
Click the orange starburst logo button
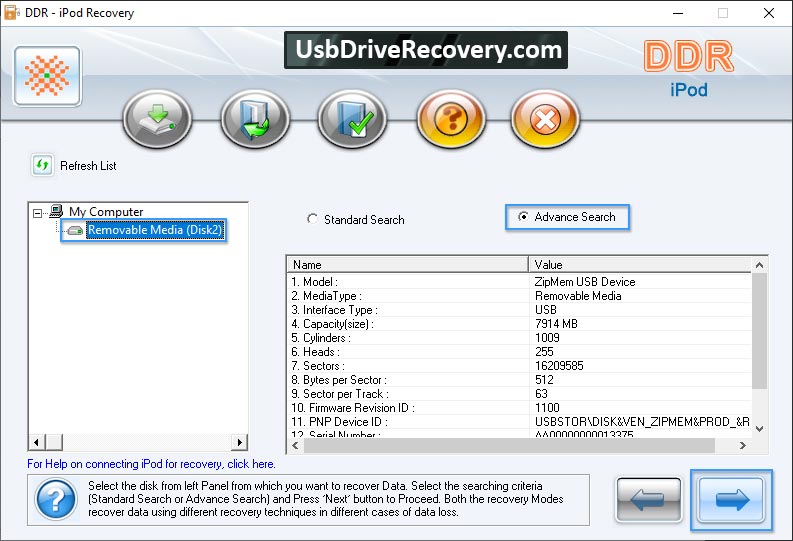[48, 76]
